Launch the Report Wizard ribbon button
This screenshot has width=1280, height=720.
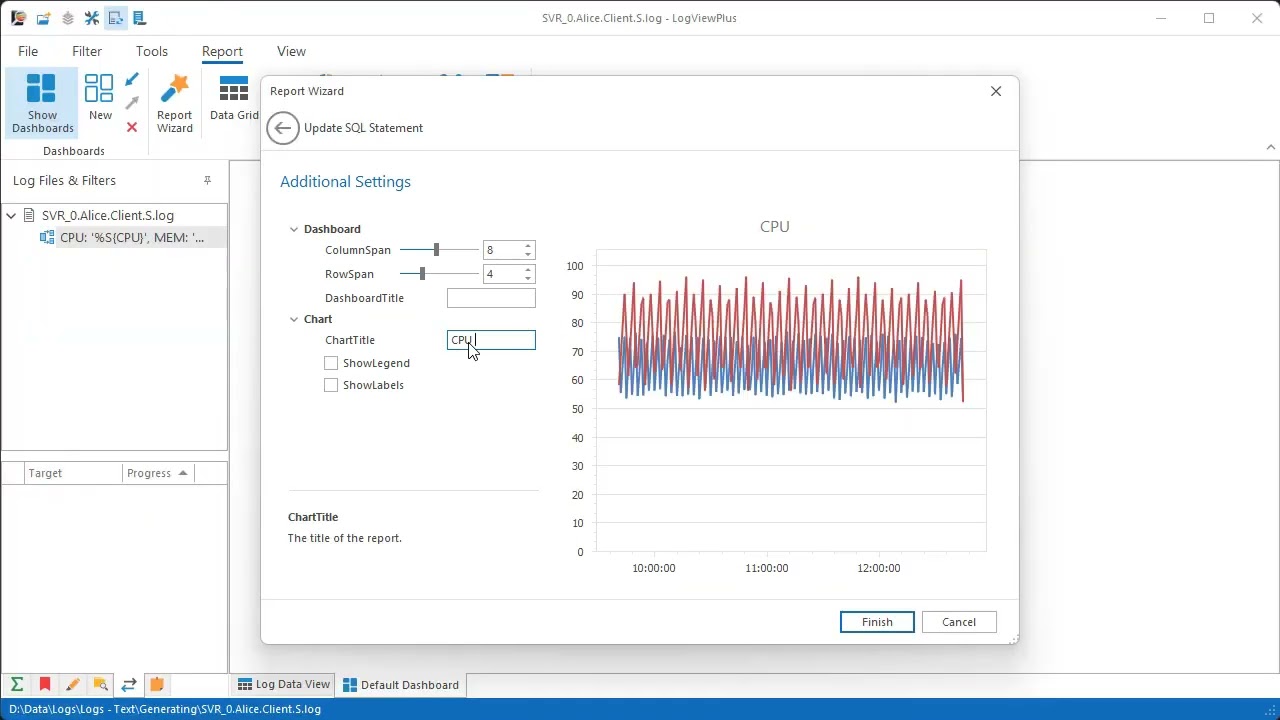pos(174,103)
